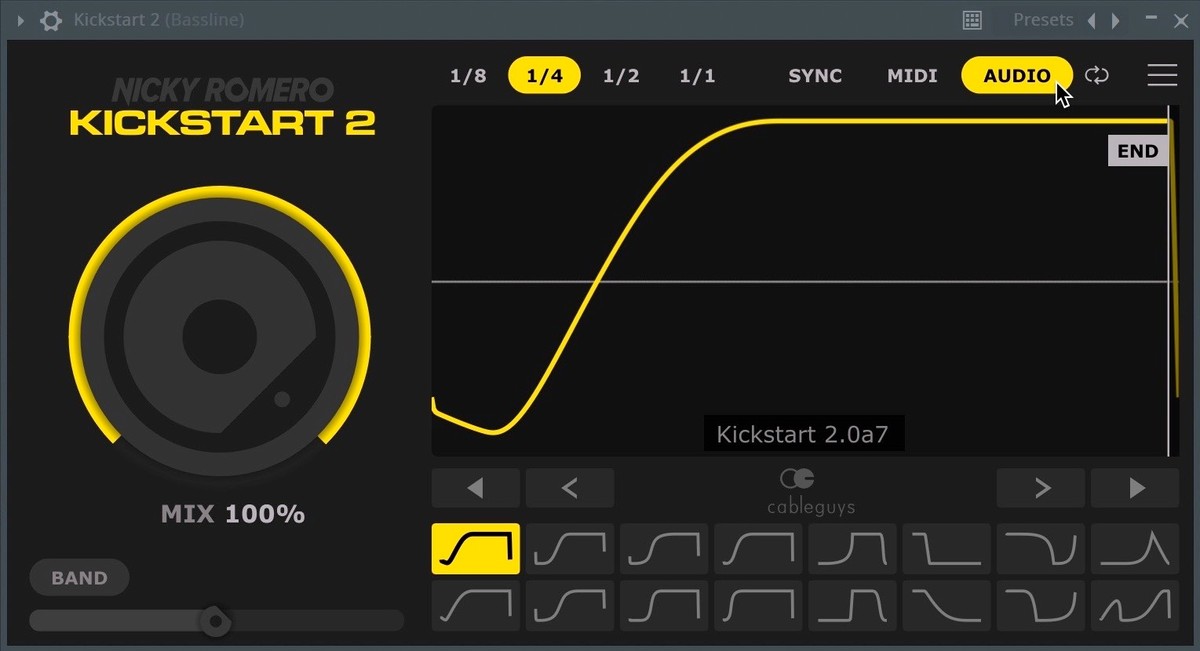Select the yellow highlighted first curve shape
This screenshot has height=651, width=1200.
[x=476, y=549]
